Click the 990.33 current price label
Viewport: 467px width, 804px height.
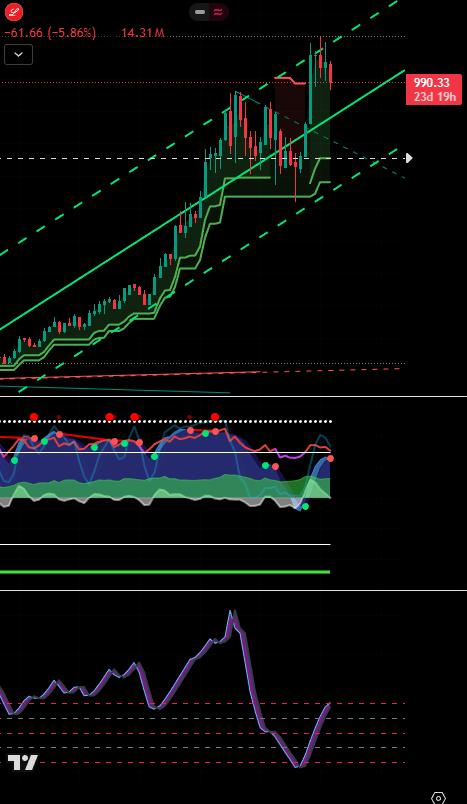click(432, 83)
